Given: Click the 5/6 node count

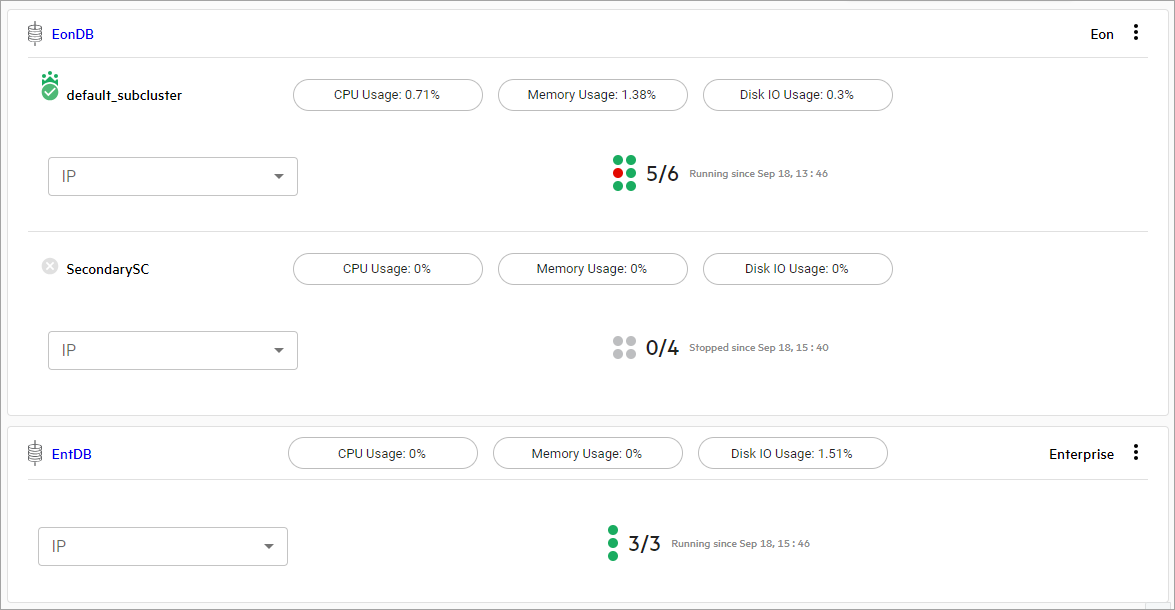Looking at the screenshot, I should pos(662,174).
